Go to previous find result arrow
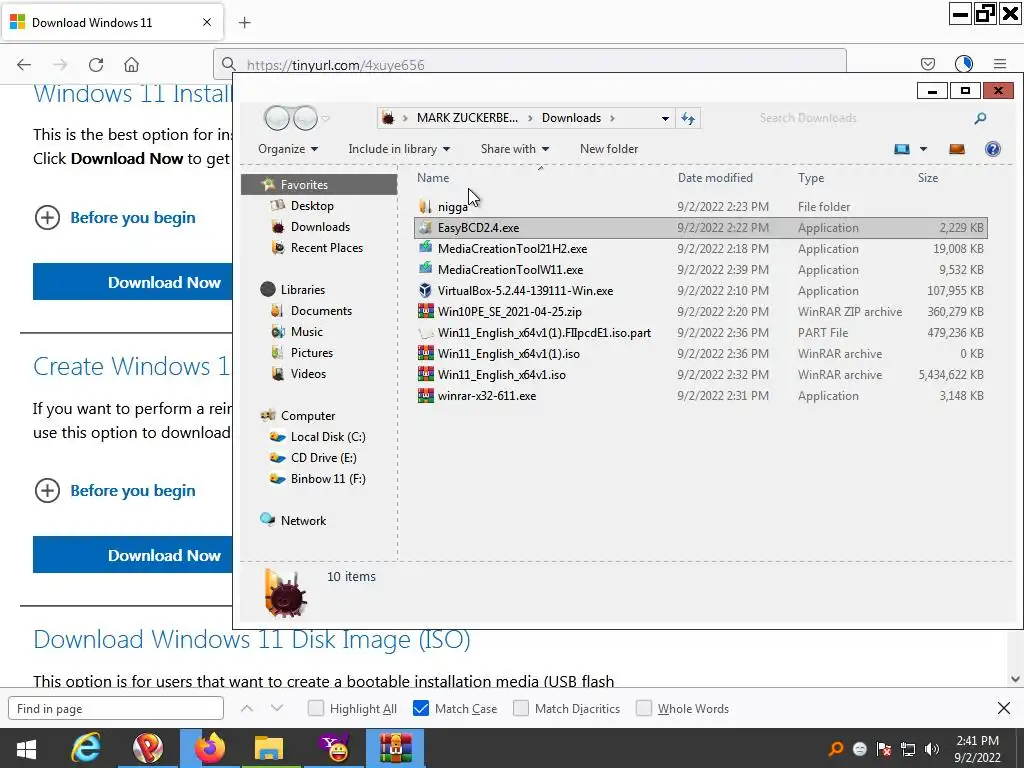This screenshot has height=768, width=1024. click(246, 708)
